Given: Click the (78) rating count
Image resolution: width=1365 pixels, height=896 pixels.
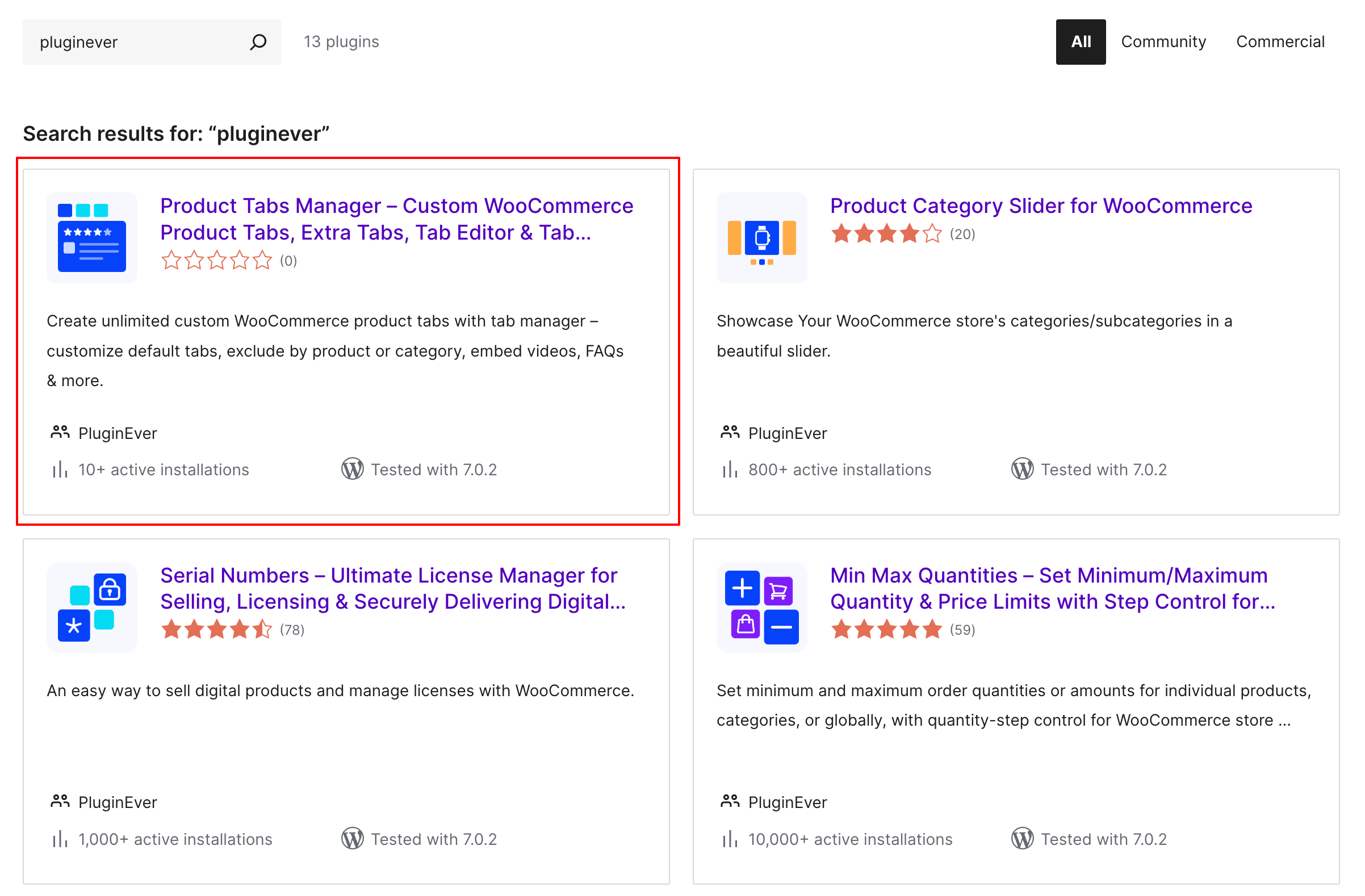Looking at the screenshot, I should [292, 630].
